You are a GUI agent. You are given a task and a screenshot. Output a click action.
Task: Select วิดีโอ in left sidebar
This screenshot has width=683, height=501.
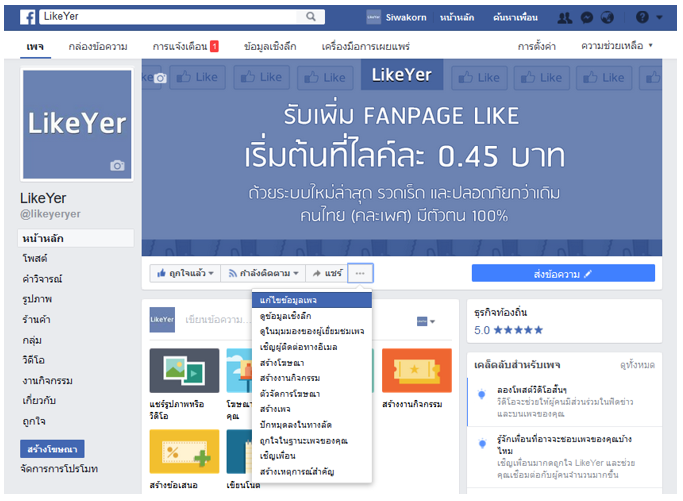pyautogui.click(x=34, y=360)
